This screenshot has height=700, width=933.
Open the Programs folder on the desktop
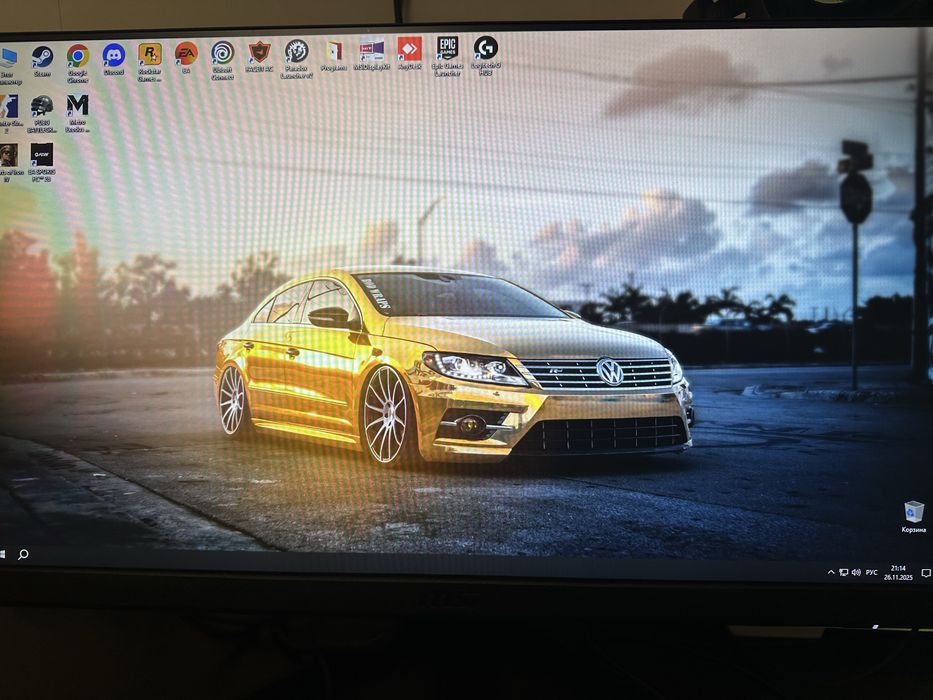pos(334,55)
